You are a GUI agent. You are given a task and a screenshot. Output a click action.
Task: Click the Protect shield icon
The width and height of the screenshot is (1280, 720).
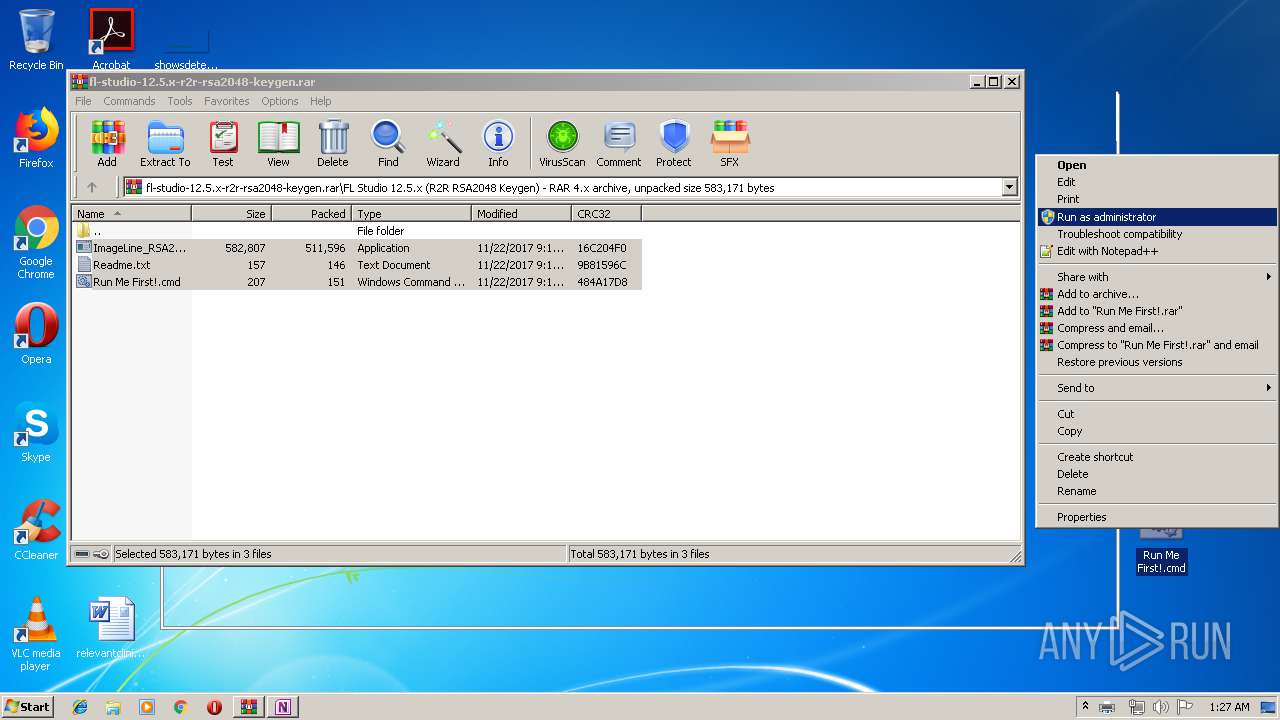point(674,144)
